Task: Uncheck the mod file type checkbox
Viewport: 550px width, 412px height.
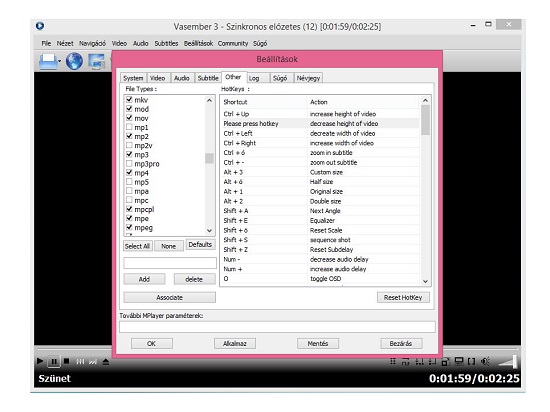Action: pyautogui.click(x=129, y=109)
